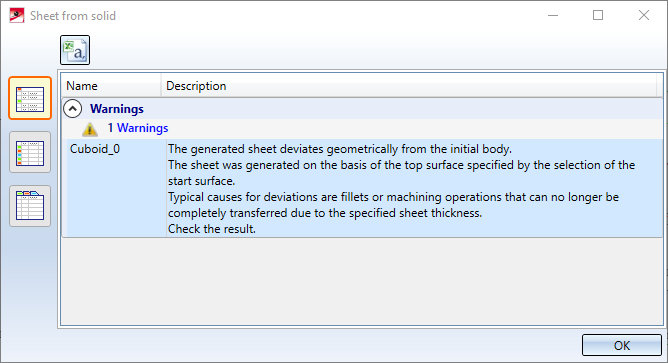This screenshot has width=668, height=363.
Task: Confirm the dialog with OK
Action: pos(622,345)
